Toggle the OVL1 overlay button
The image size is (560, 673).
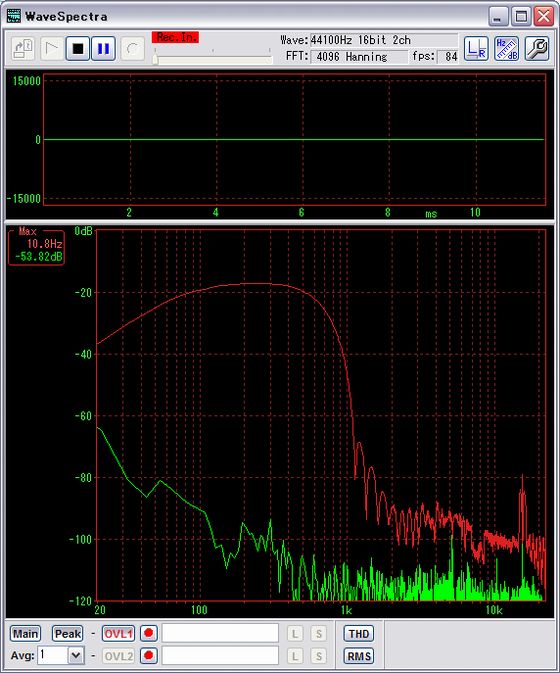(x=118, y=634)
